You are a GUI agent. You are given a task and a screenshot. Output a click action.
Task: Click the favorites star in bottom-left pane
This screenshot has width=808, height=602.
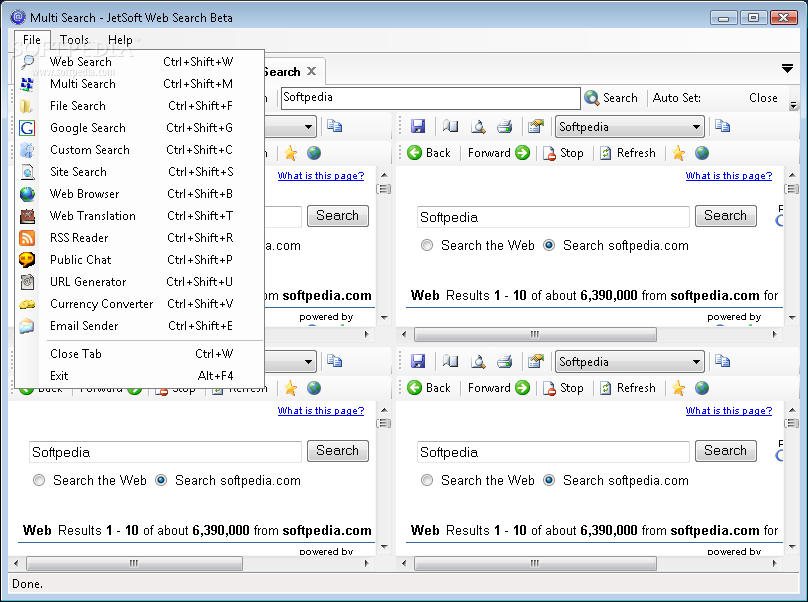291,388
